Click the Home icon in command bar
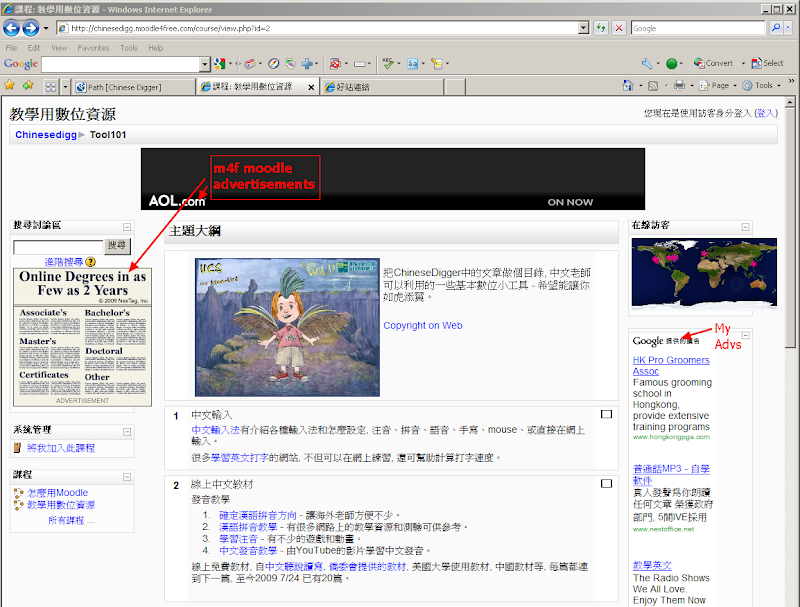The width and height of the screenshot is (800, 607). pos(628,85)
